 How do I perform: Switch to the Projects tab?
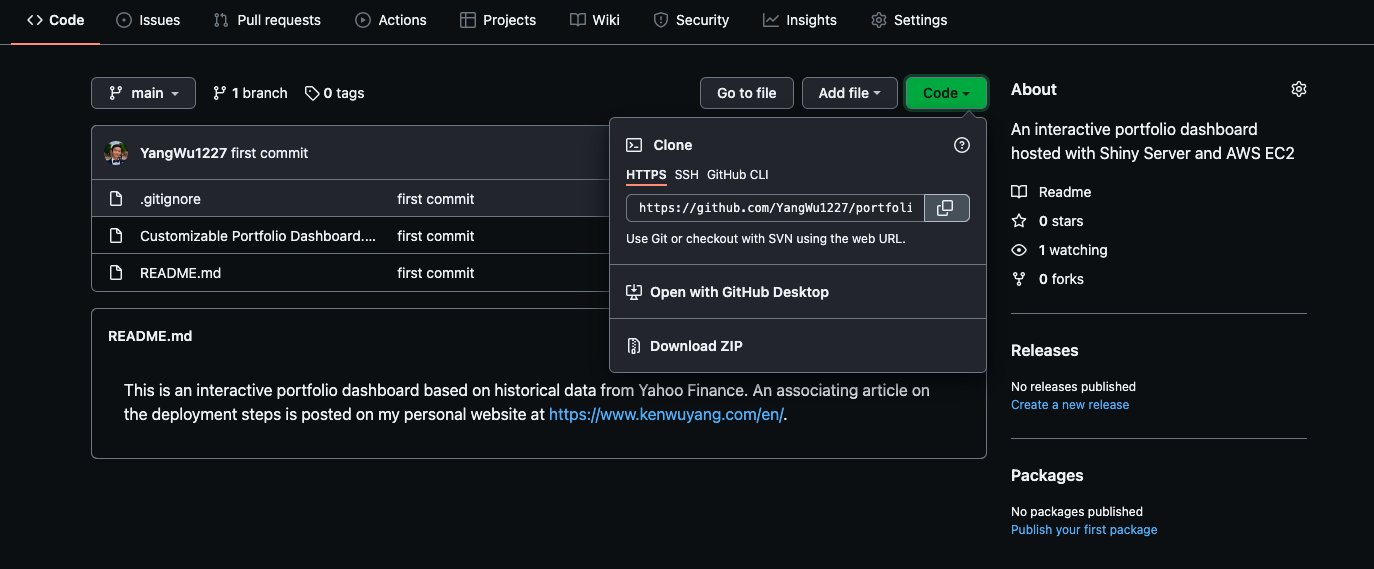click(498, 20)
